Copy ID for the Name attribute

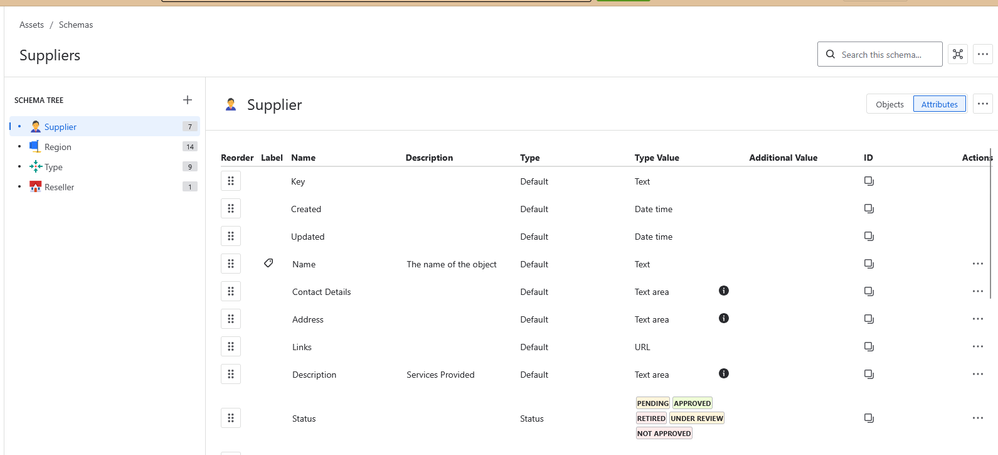(869, 263)
